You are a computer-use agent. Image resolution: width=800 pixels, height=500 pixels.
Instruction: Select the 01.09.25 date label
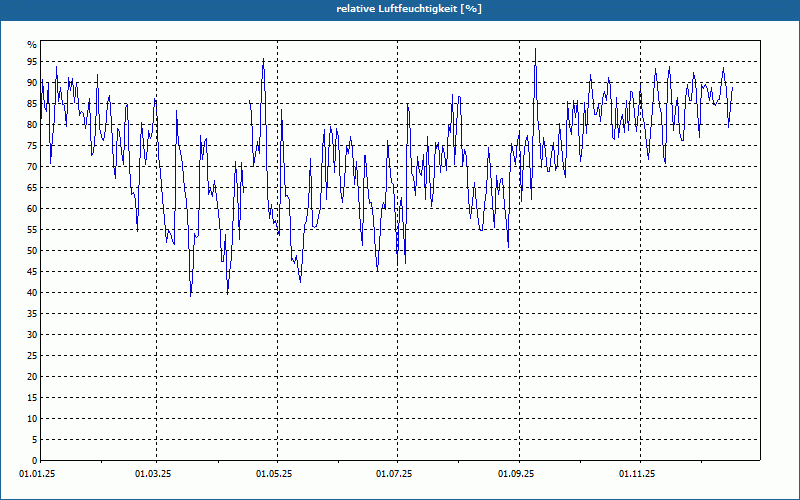(x=516, y=474)
